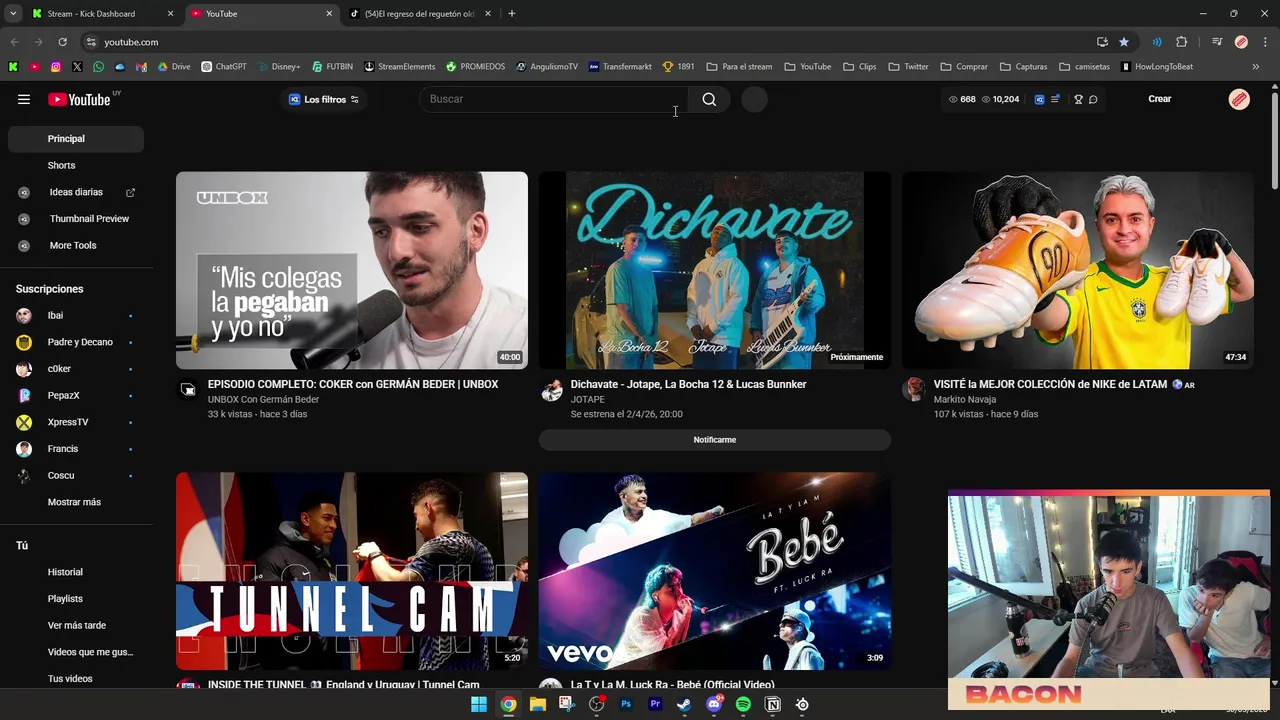Open the Capturas bookmark folder

(x=1023, y=67)
